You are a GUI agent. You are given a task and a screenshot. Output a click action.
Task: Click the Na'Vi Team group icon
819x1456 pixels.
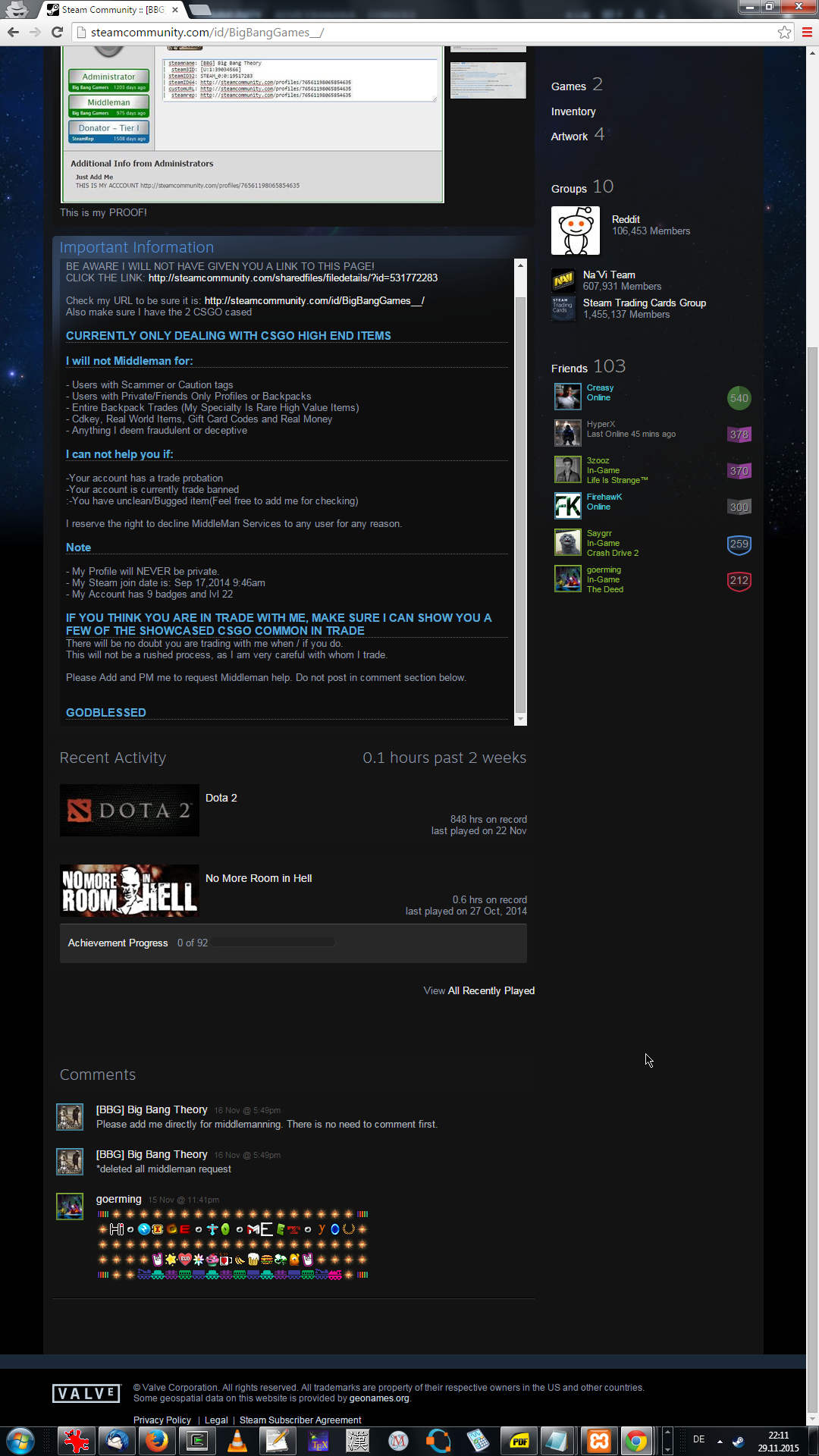563,281
